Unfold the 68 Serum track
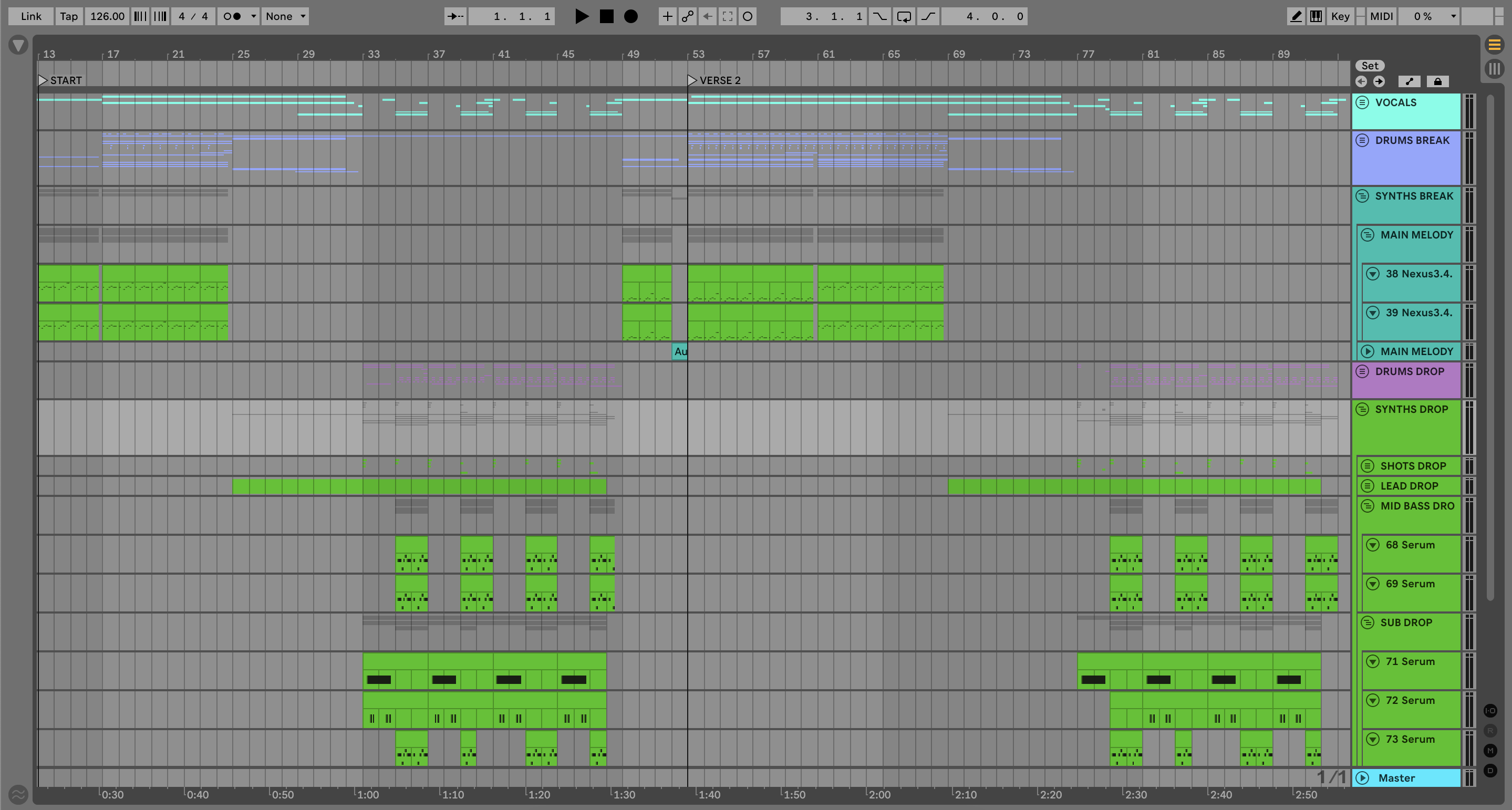This screenshot has width=1512, height=810. pyautogui.click(x=1372, y=545)
